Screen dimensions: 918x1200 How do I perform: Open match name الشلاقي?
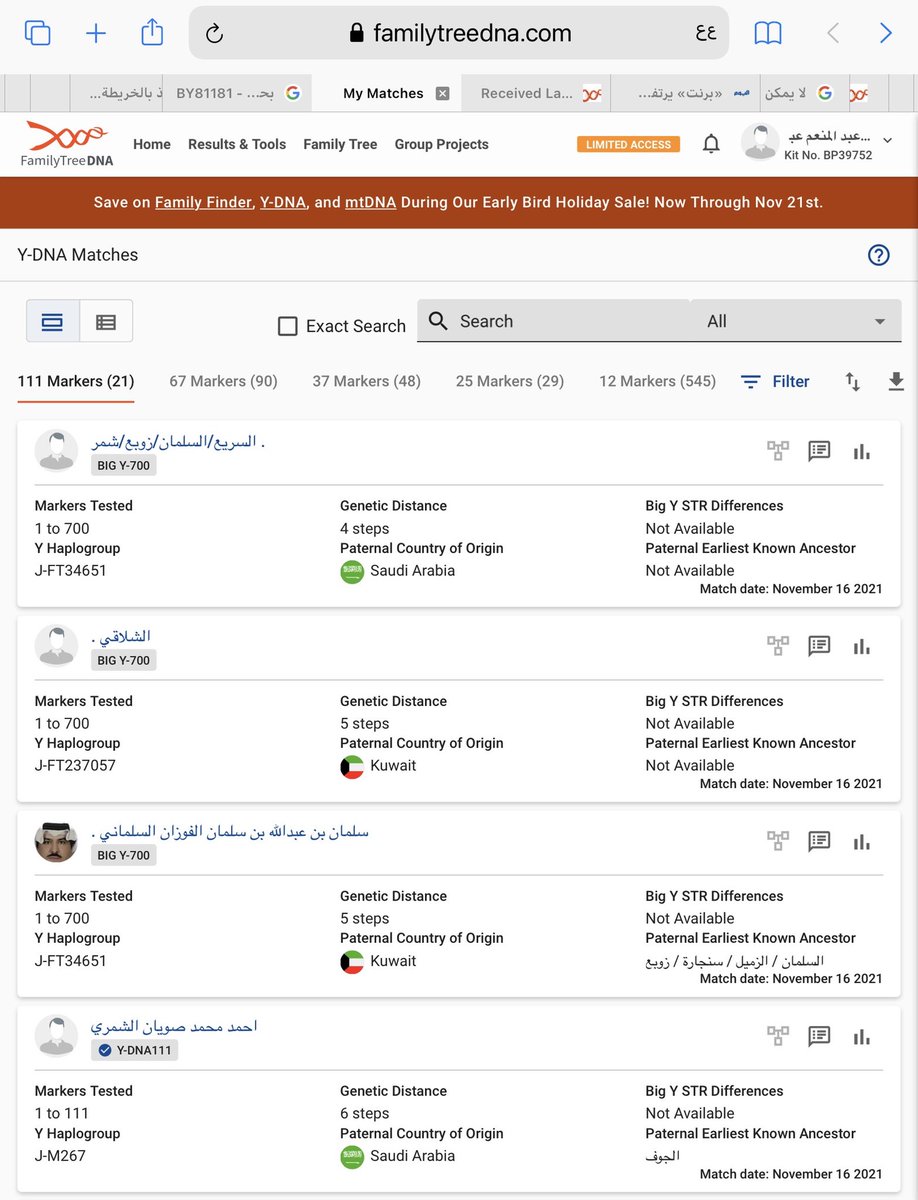(x=121, y=637)
